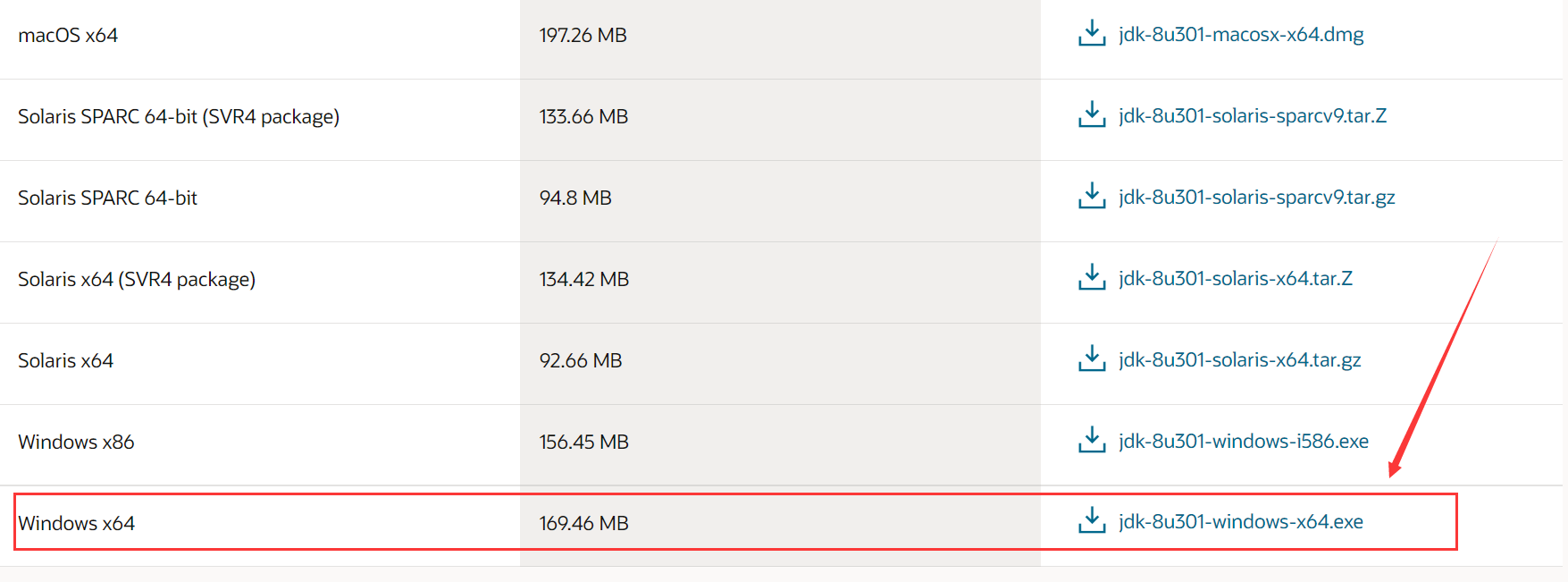This screenshot has height=582, width=1568.
Task: Click the 197.26 MB size cell
Action: (x=583, y=36)
